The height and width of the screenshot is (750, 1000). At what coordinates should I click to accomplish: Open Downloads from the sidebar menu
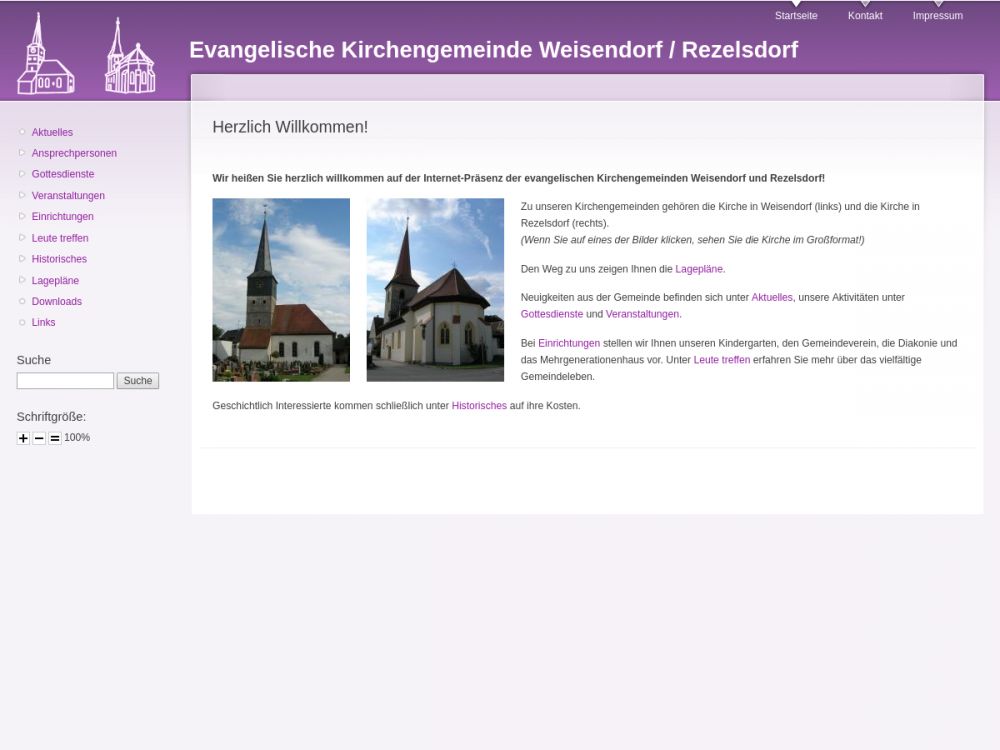click(x=57, y=302)
